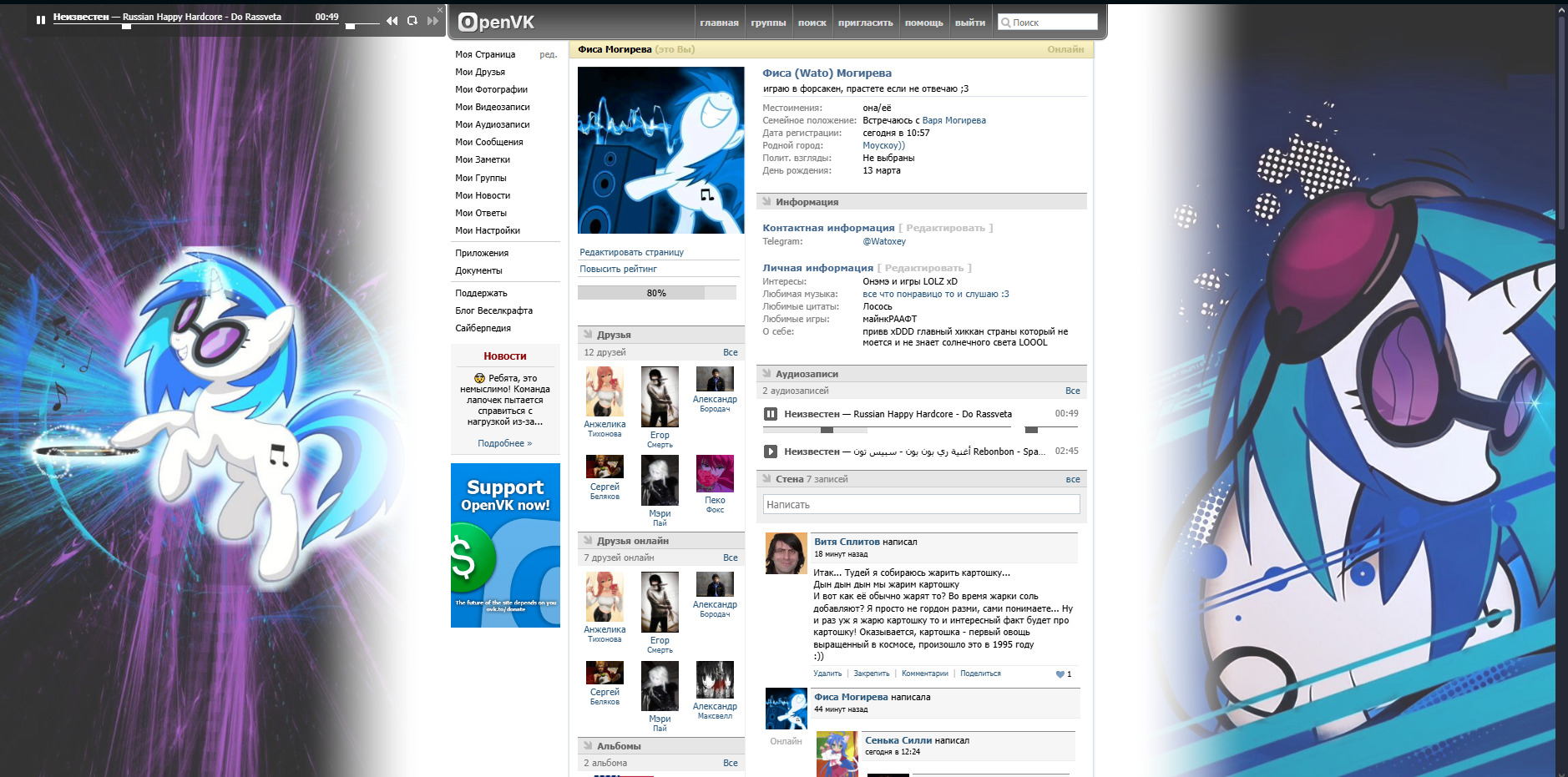Screen dimensions: 1568x777
Task: Like Витя Сплитов's post with the heart icon
Action: pos(1060,674)
